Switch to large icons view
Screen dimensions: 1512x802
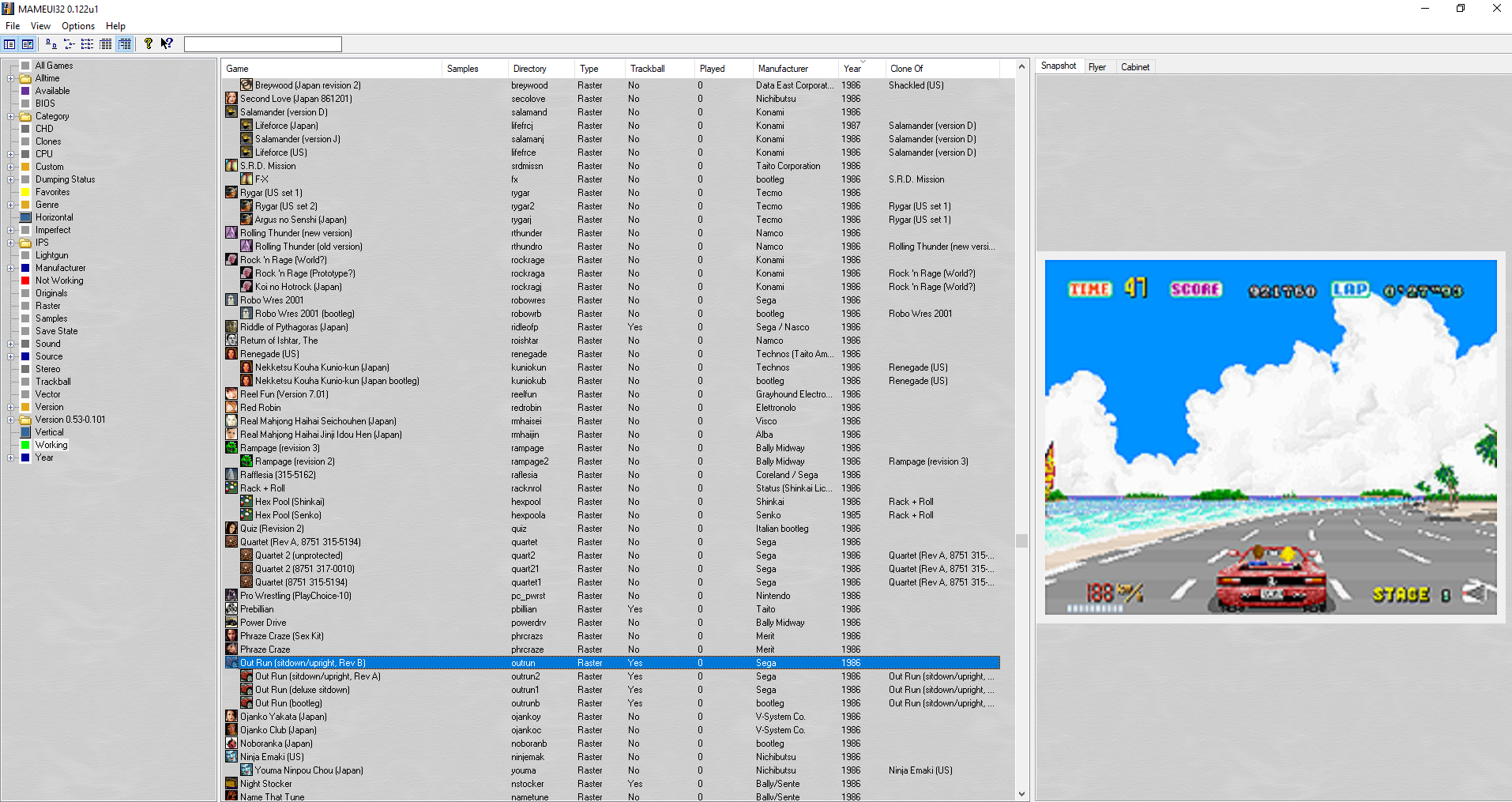click(51, 44)
